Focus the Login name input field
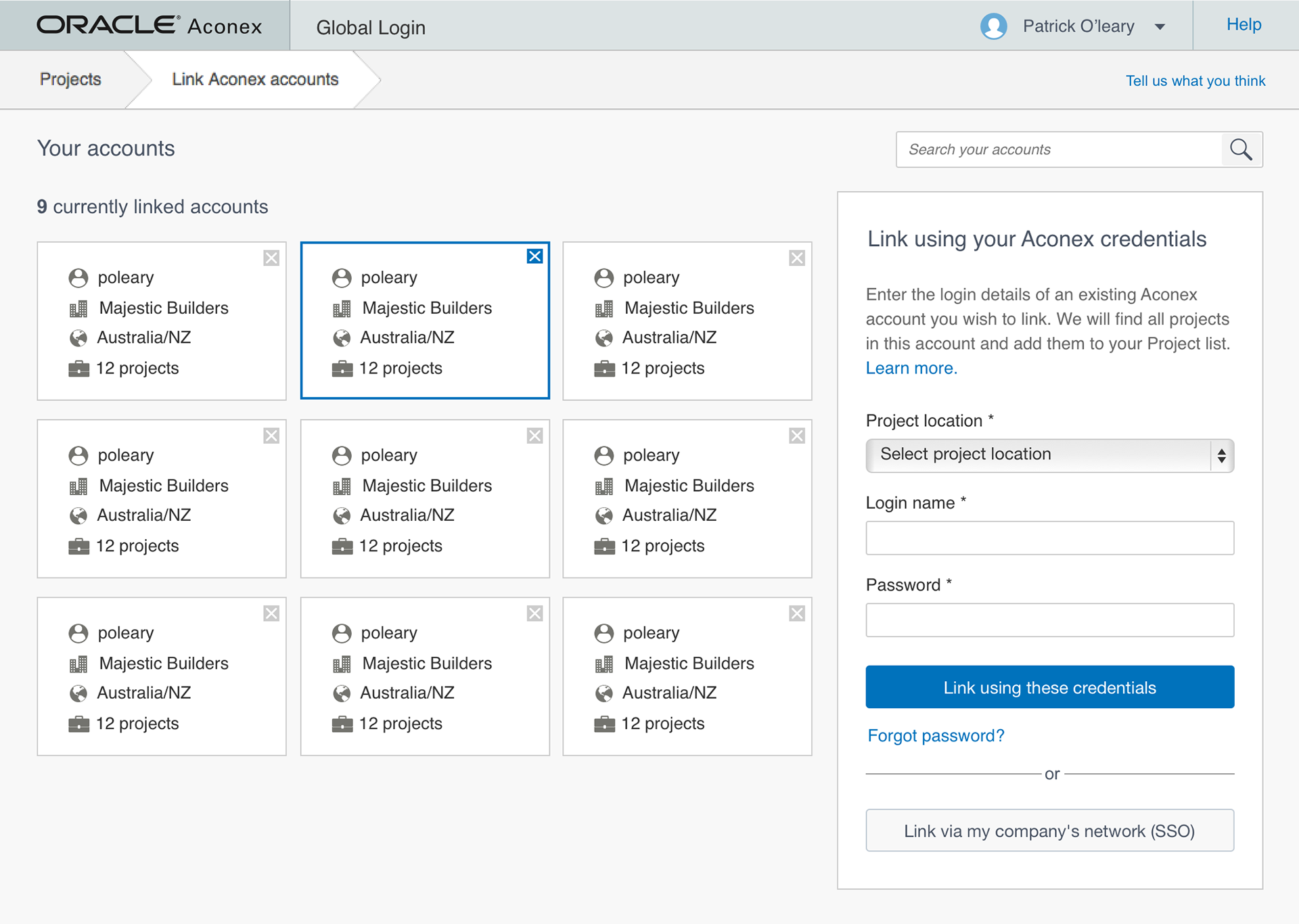The width and height of the screenshot is (1299, 924). (1049, 538)
